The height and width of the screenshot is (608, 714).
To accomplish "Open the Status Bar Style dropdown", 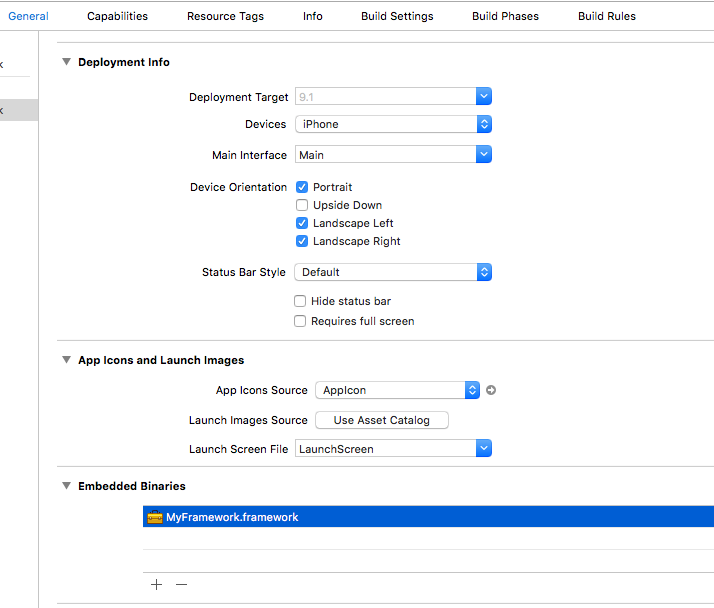I will tap(392, 272).
